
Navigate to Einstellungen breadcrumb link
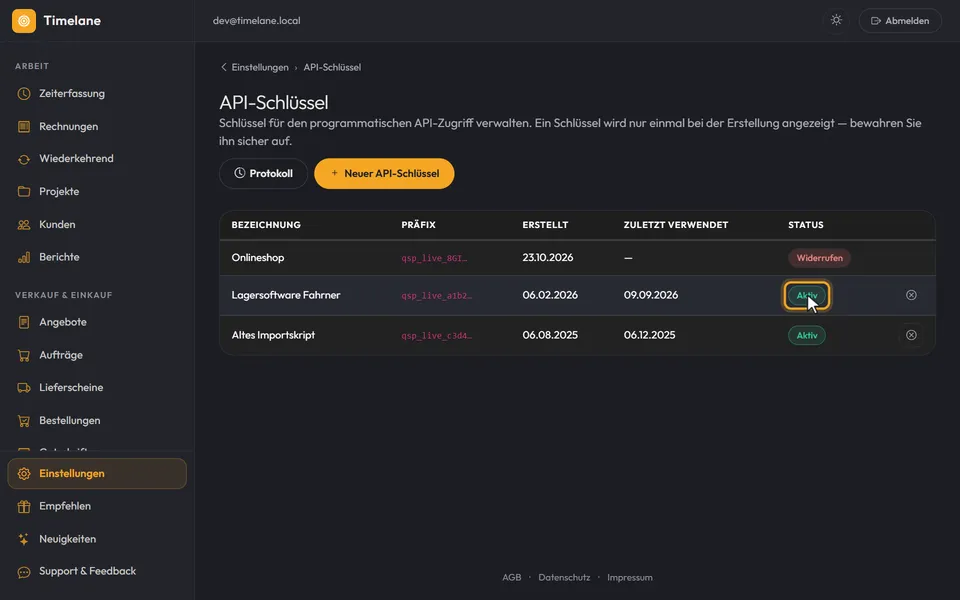[260, 67]
